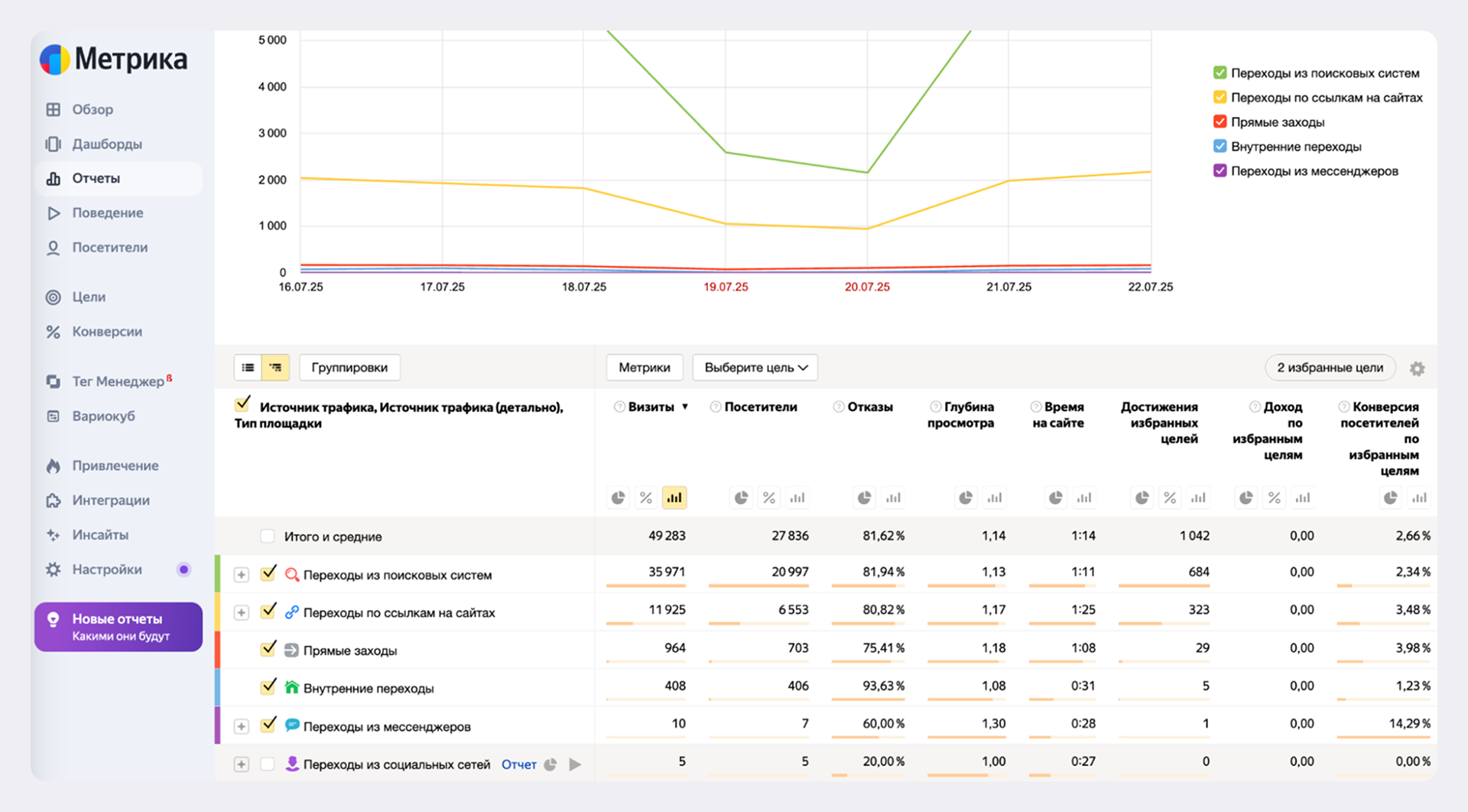Open the Отчет link for social networks
Viewport: 1468px width, 812px height.
click(x=518, y=765)
